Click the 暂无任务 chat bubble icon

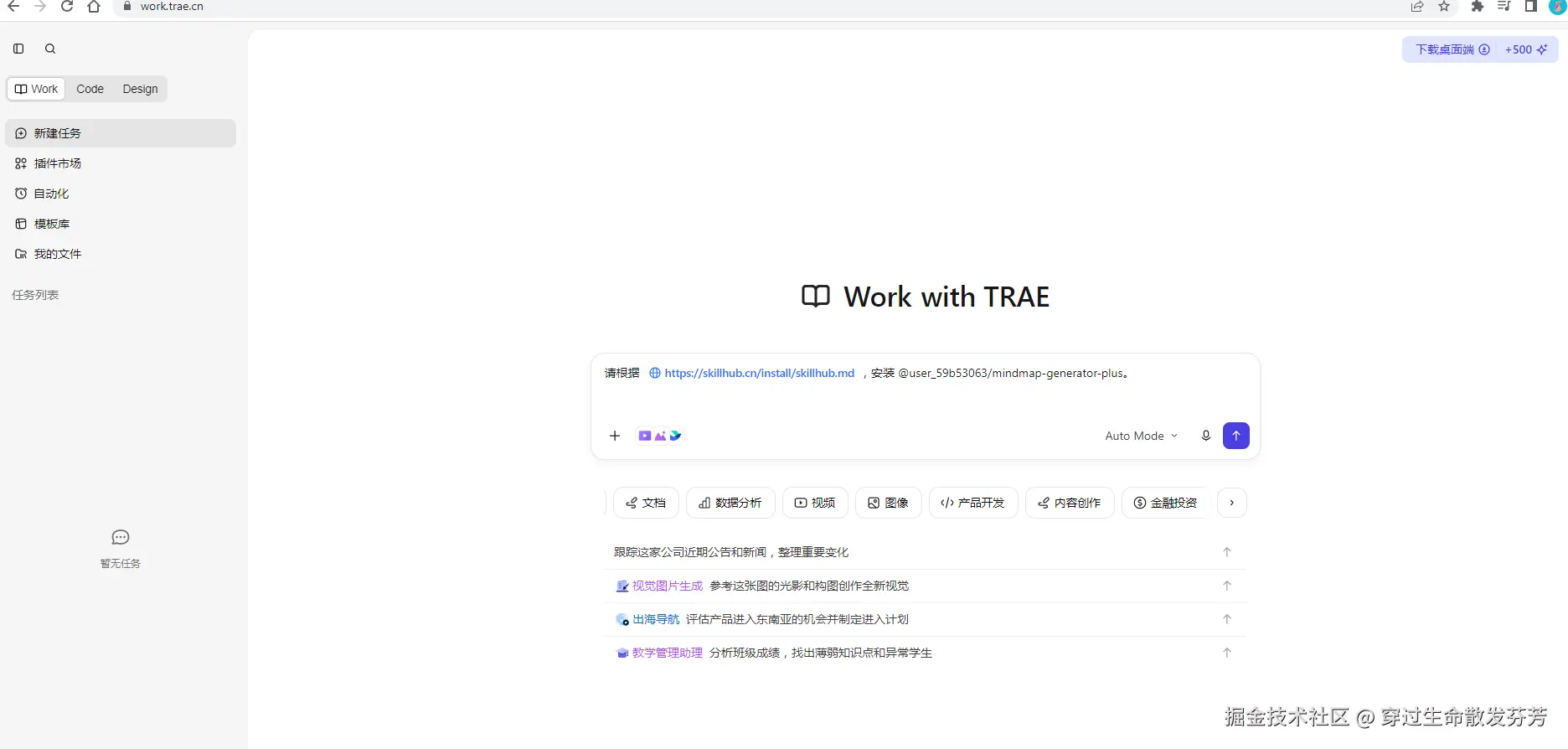[x=121, y=537]
